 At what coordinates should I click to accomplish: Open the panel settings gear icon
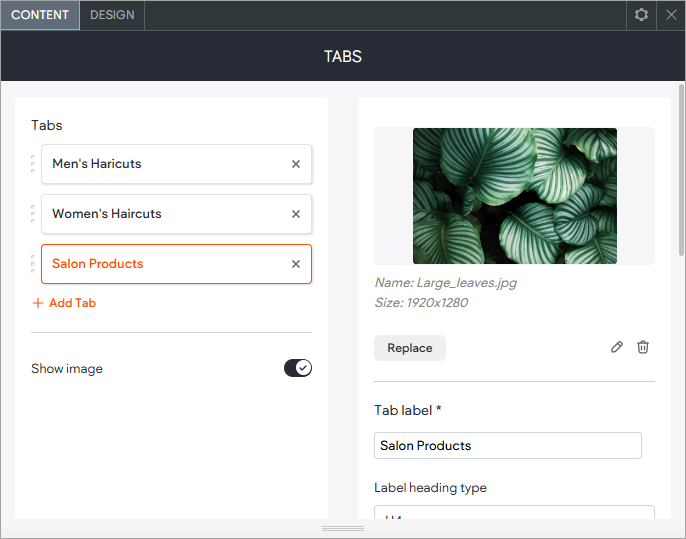click(641, 15)
